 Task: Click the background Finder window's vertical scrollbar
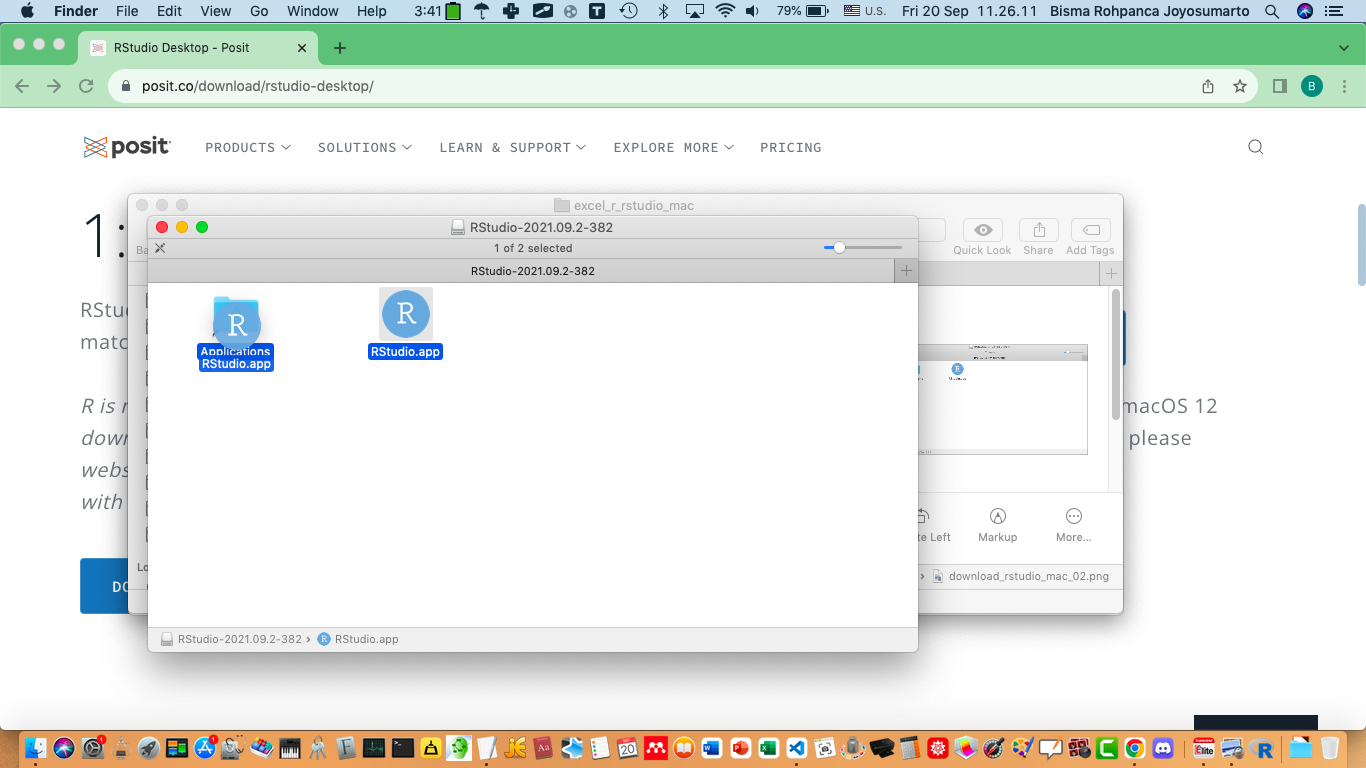(x=1116, y=355)
